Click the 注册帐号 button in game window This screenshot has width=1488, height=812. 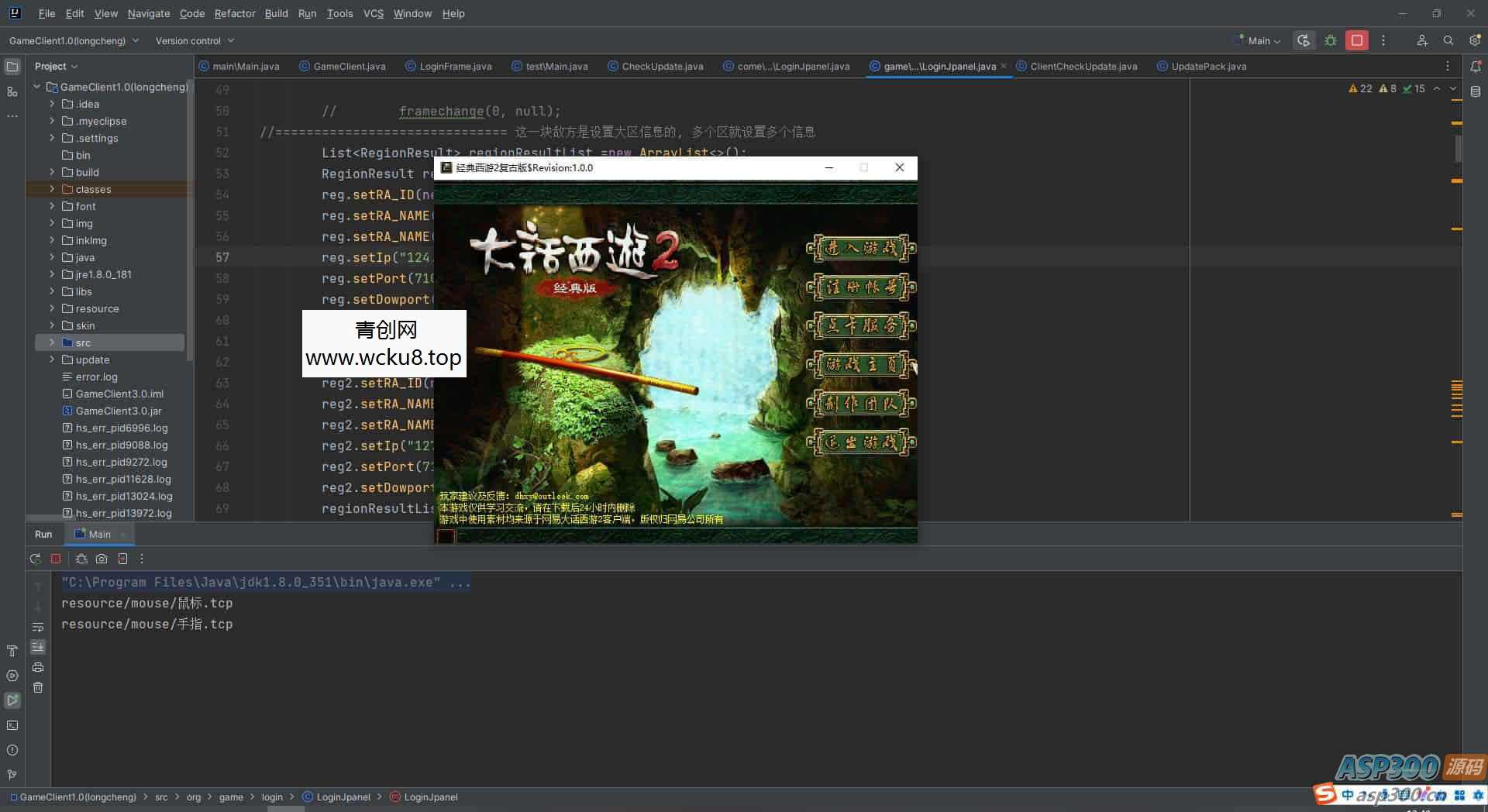click(x=861, y=287)
